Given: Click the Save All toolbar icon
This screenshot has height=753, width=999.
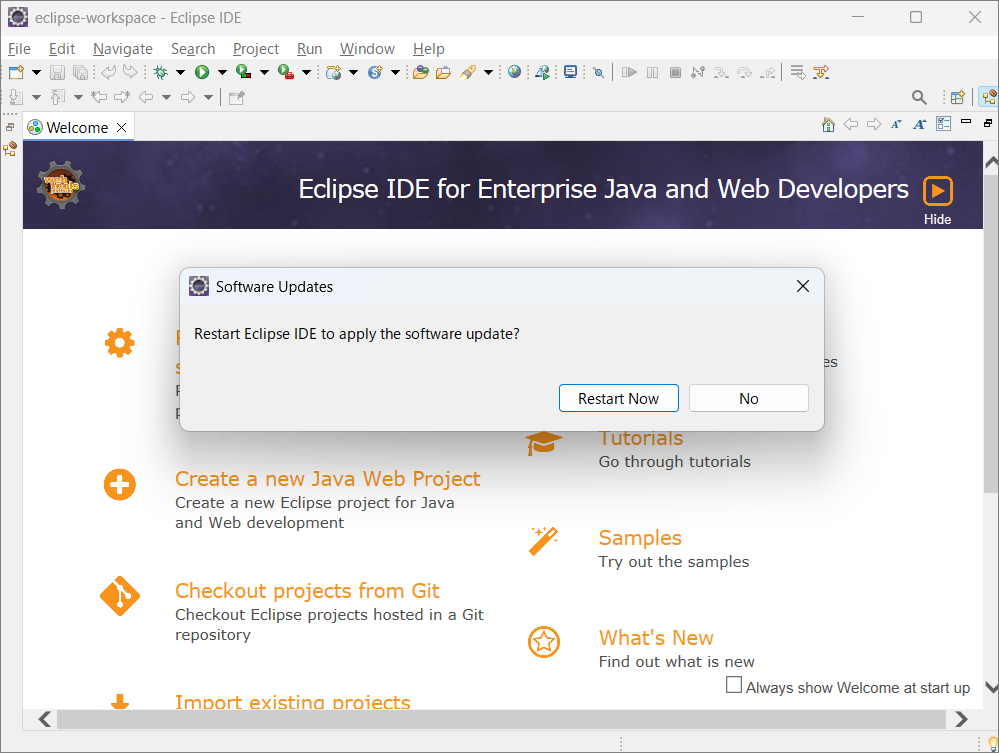Looking at the screenshot, I should [x=80, y=72].
